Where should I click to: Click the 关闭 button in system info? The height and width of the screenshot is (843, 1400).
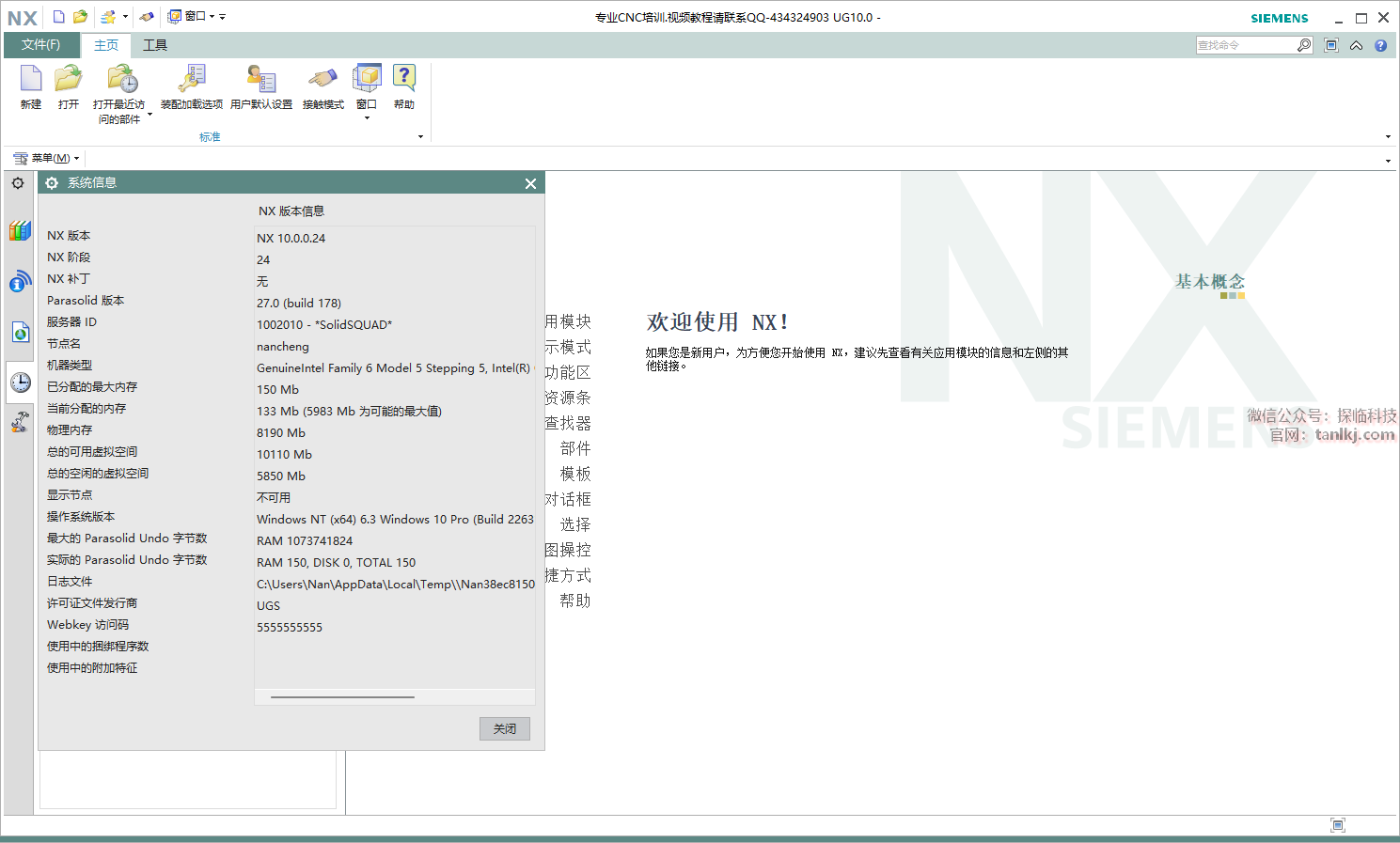(505, 728)
